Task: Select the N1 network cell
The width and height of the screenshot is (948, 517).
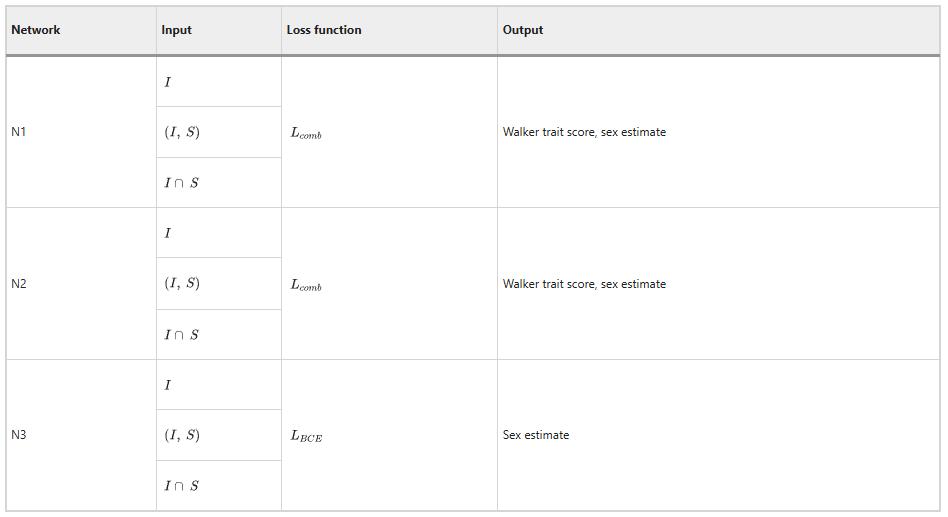Action: click(19, 132)
